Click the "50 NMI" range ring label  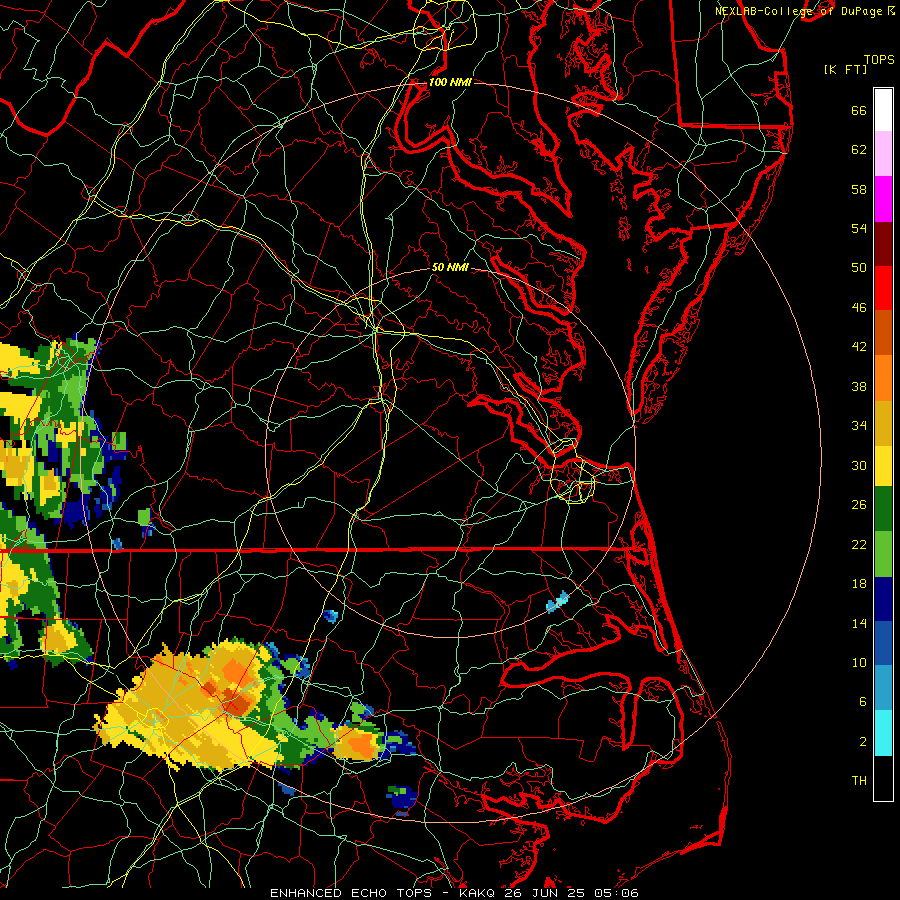(450, 267)
